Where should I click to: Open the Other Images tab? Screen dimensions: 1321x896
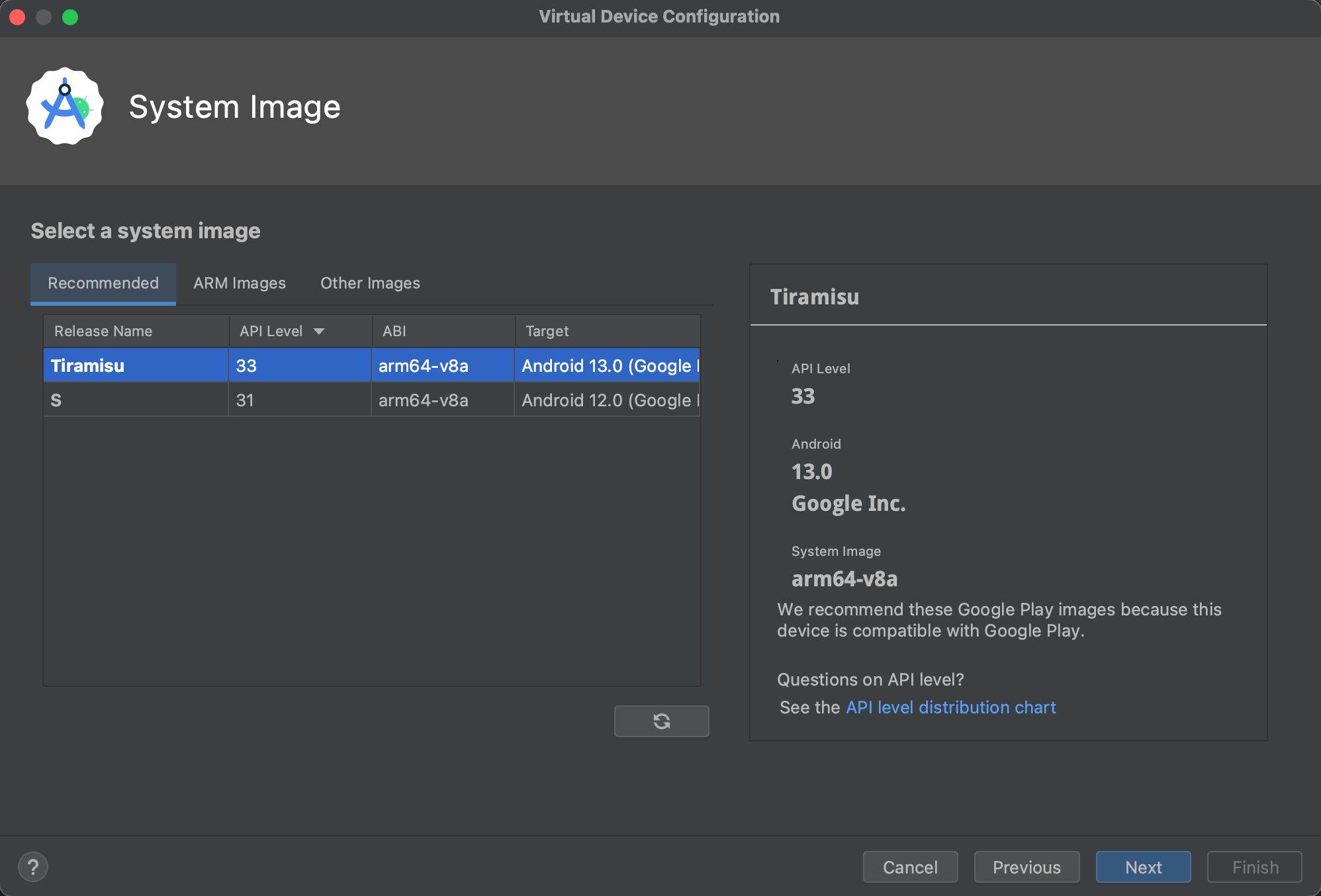coord(370,283)
